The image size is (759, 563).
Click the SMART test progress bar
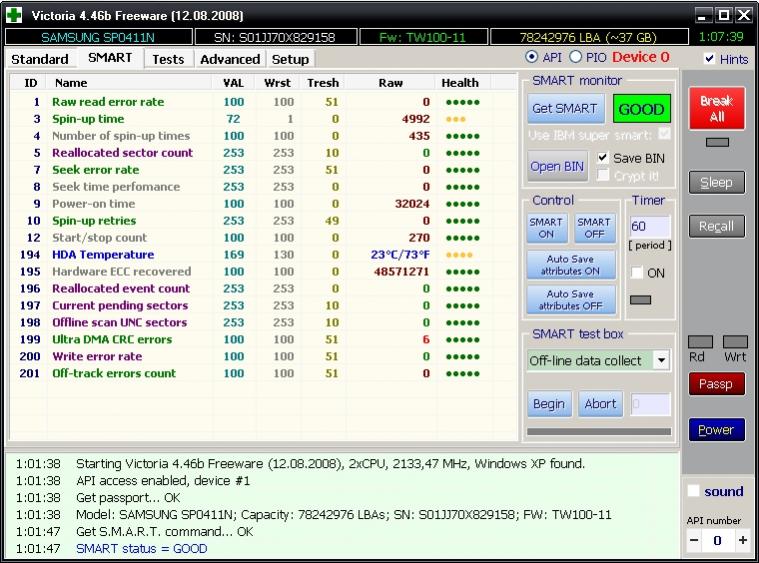pos(599,431)
